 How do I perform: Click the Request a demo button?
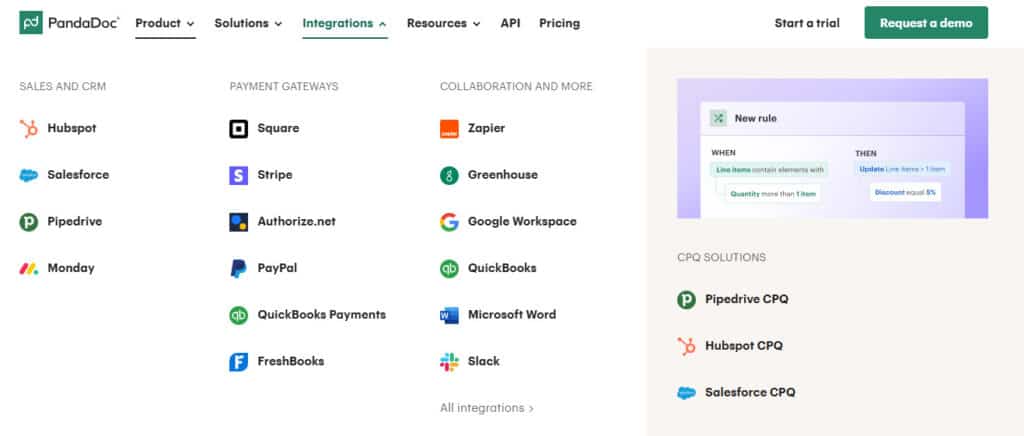tap(926, 23)
